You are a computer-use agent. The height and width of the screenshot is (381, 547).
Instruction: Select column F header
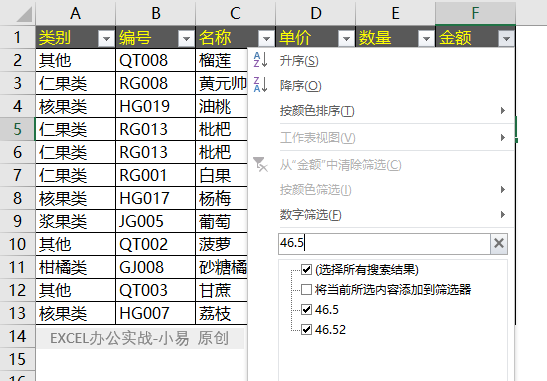pos(475,14)
